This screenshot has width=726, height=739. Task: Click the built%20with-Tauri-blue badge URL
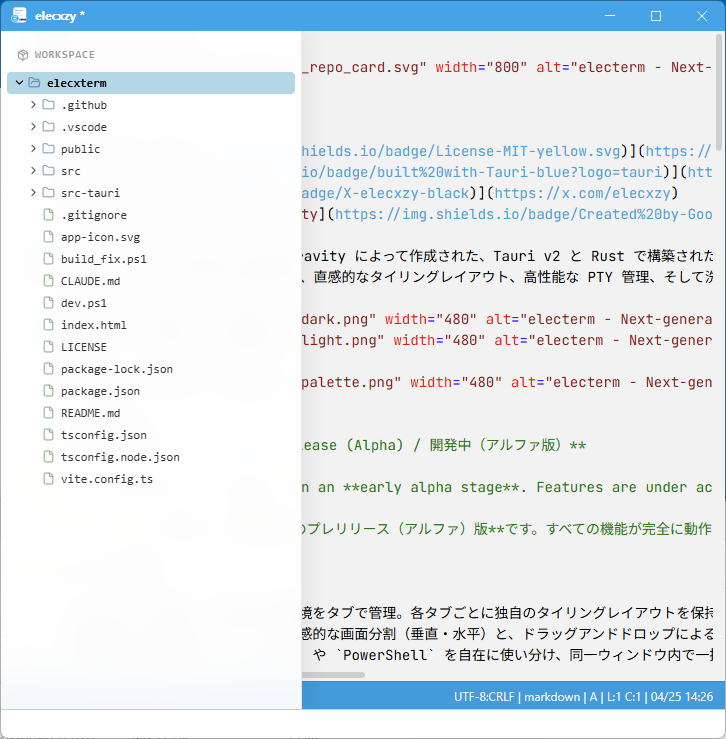point(483,172)
